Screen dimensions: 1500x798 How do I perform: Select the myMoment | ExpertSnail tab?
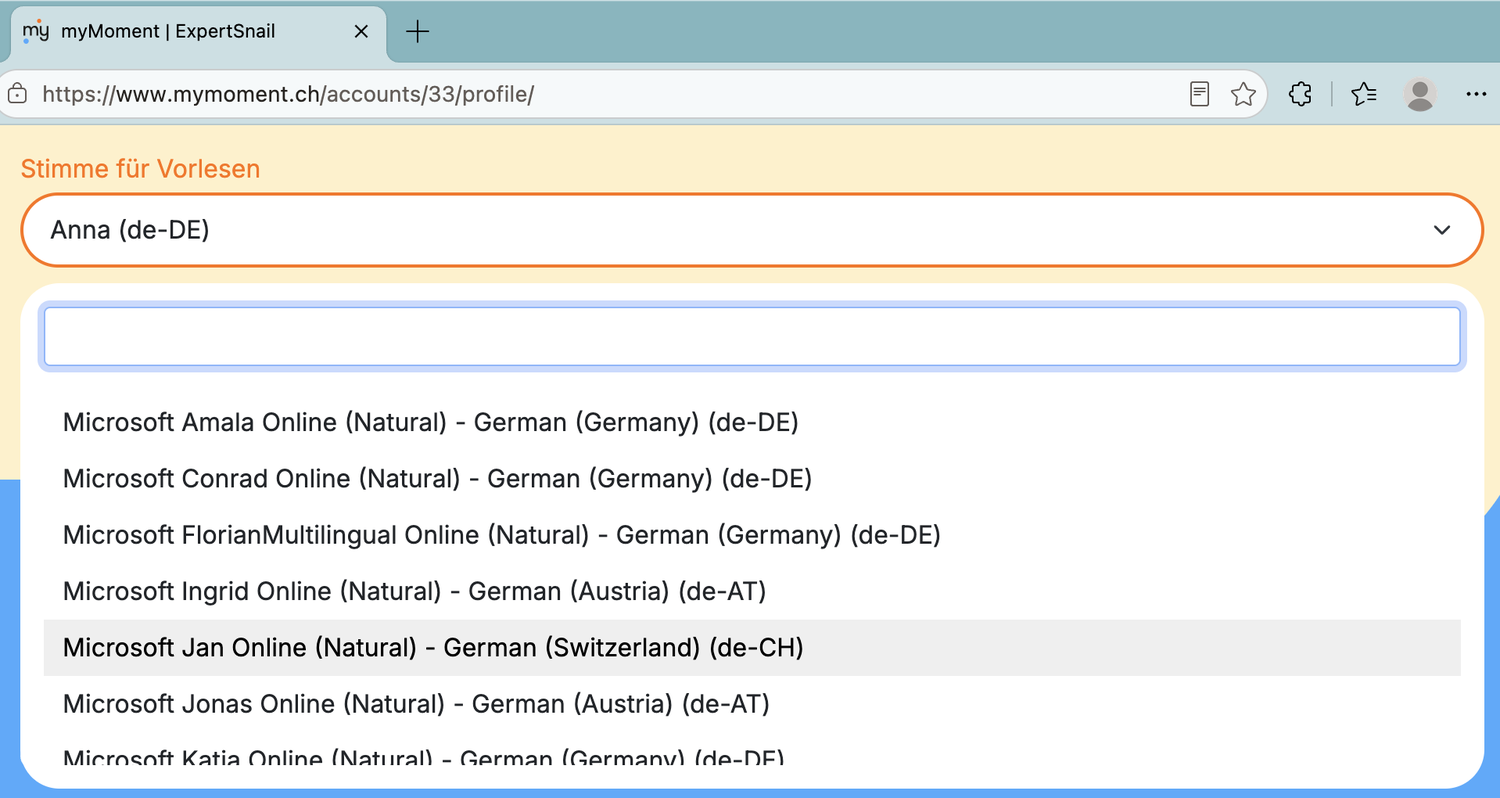point(196,31)
